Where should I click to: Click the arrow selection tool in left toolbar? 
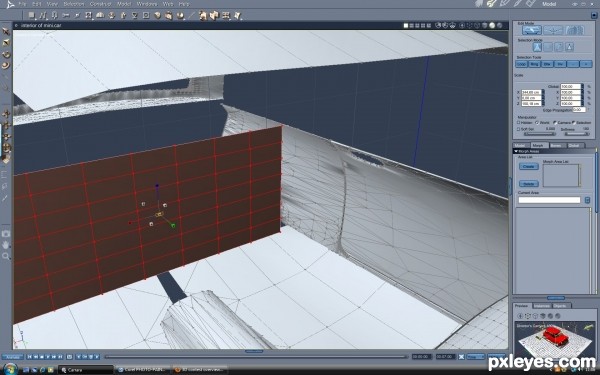(6, 31)
